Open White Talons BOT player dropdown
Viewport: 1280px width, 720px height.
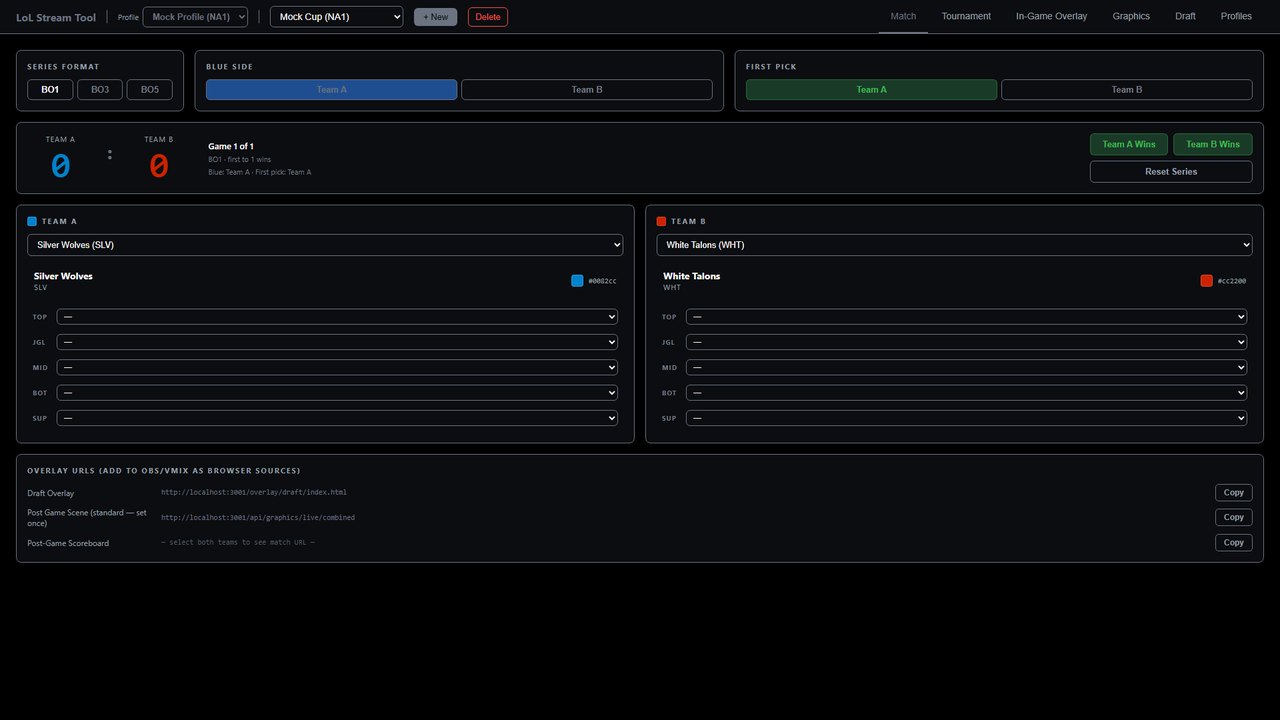click(967, 393)
